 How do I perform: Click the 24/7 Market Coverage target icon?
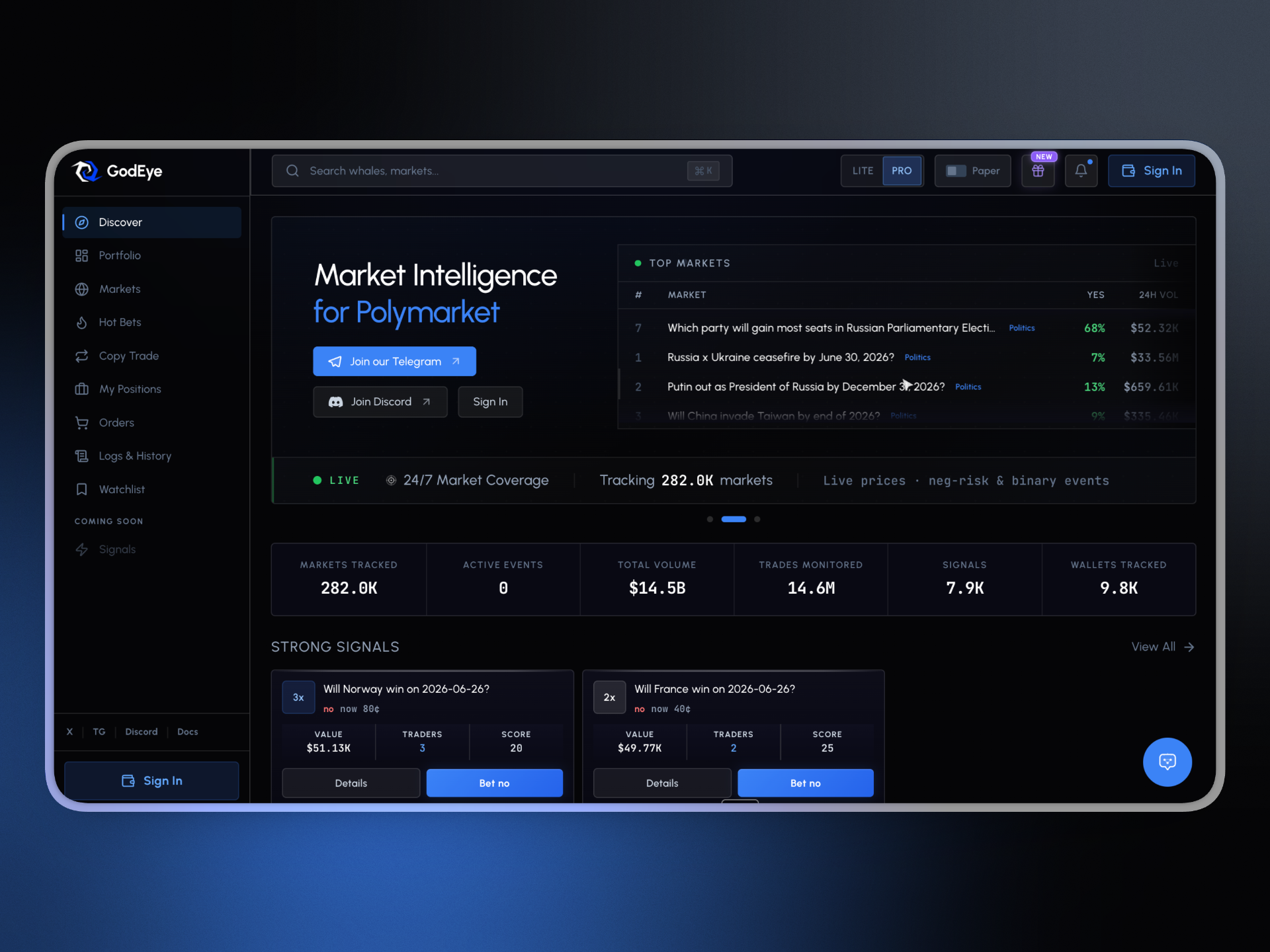392,481
